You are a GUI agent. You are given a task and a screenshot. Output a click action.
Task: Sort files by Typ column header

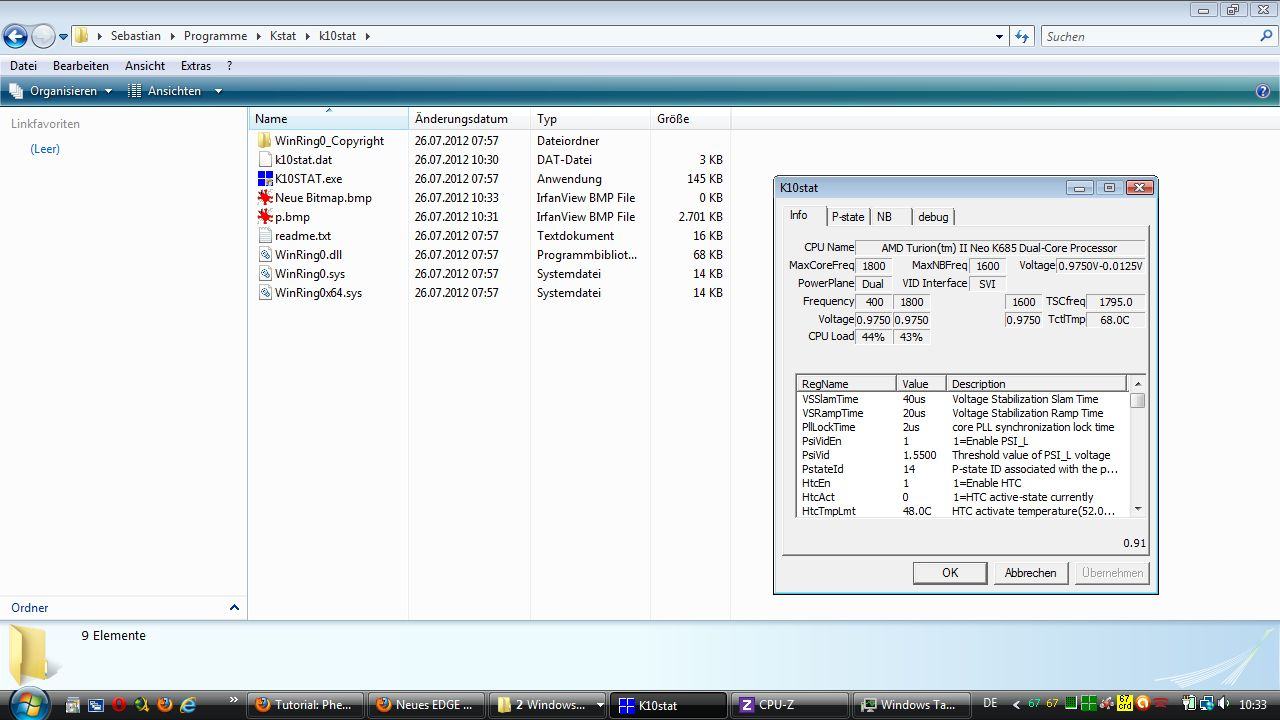[590, 118]
